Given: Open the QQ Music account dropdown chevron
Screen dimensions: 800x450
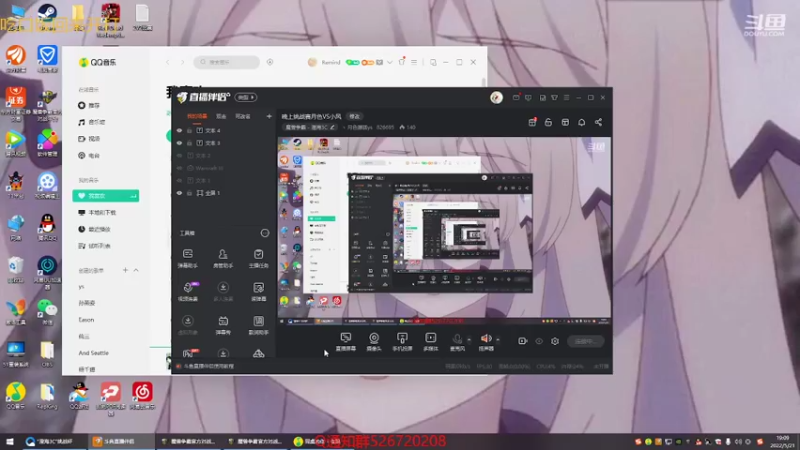Looking at the screenshot, I should coord(389,62).
